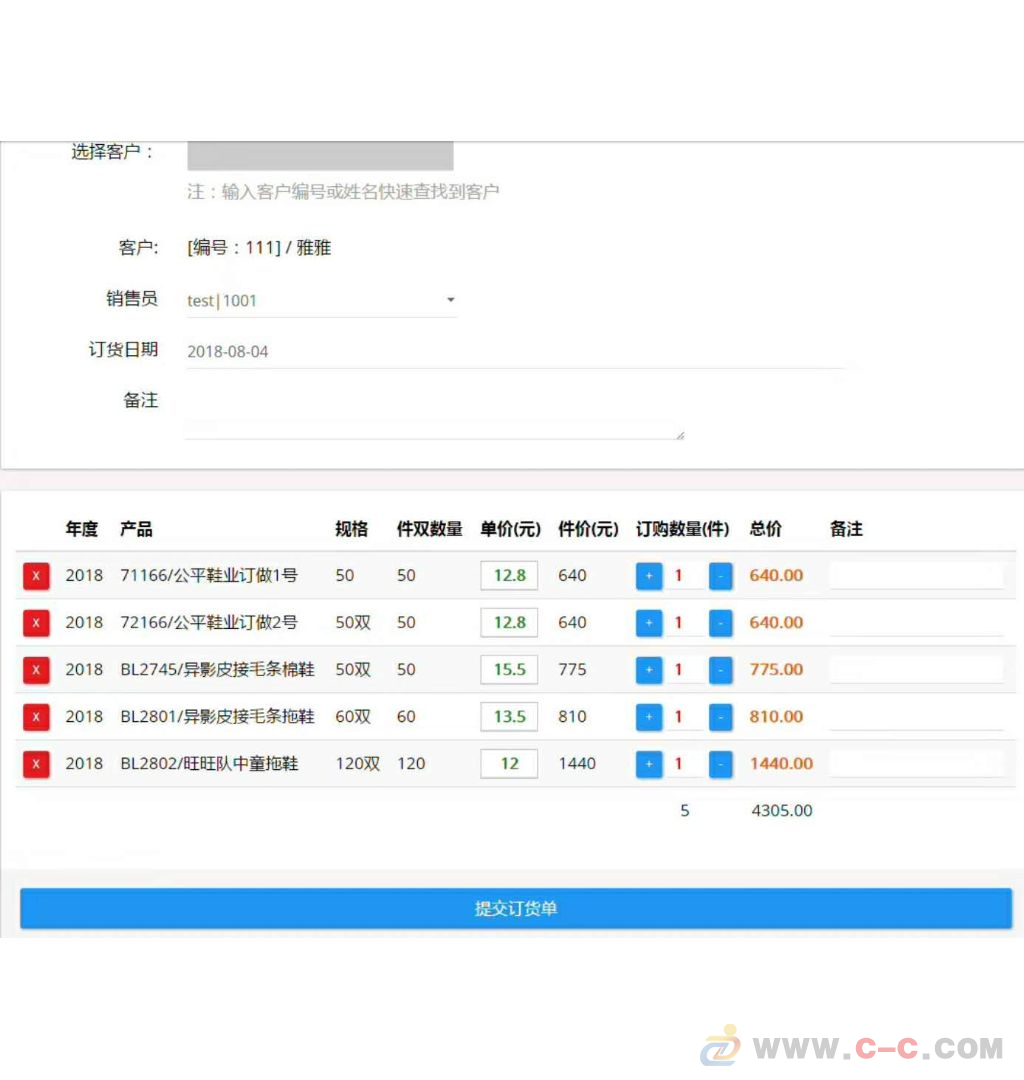The image size is (1024, 1080).
Task: Remove the BL2801/异影皮接毛条拖鞋 product
Action: [35, 717]
